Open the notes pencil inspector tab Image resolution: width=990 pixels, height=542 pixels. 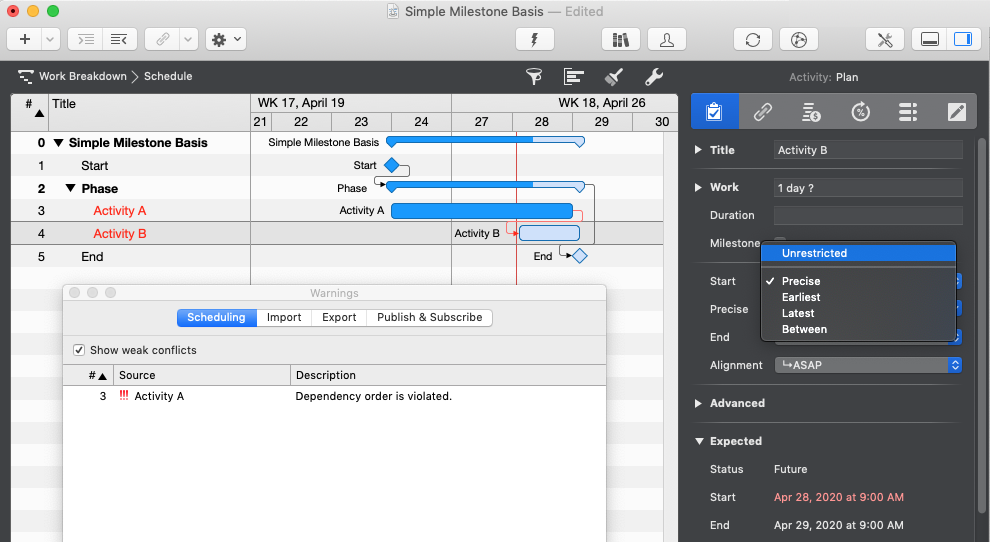(x=957, y=112)
